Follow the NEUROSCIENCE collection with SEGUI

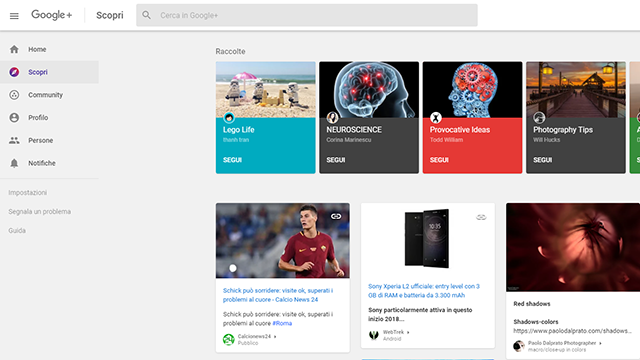(336, 160)
